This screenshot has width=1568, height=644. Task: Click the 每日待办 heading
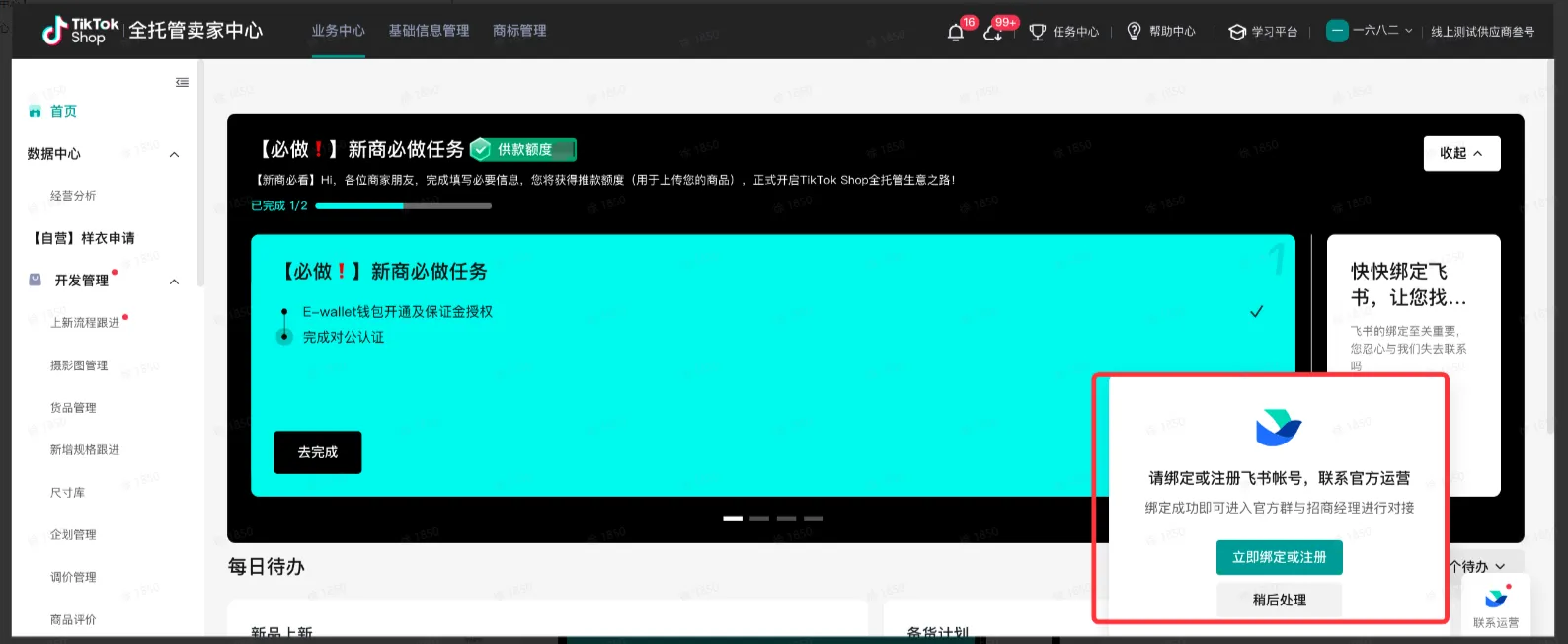click(x=266, y=567)
